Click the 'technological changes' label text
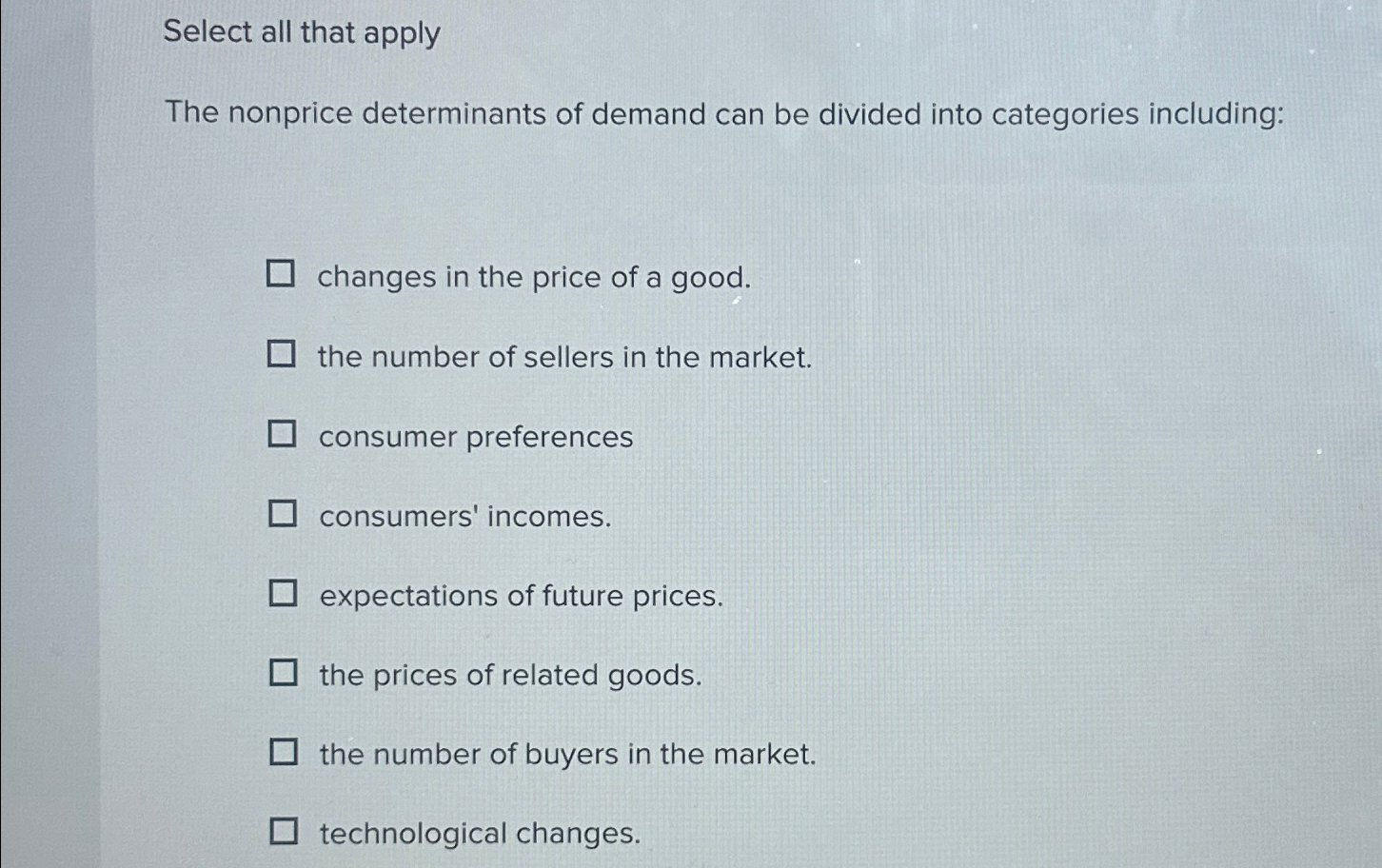 click(x=479, y=835)
